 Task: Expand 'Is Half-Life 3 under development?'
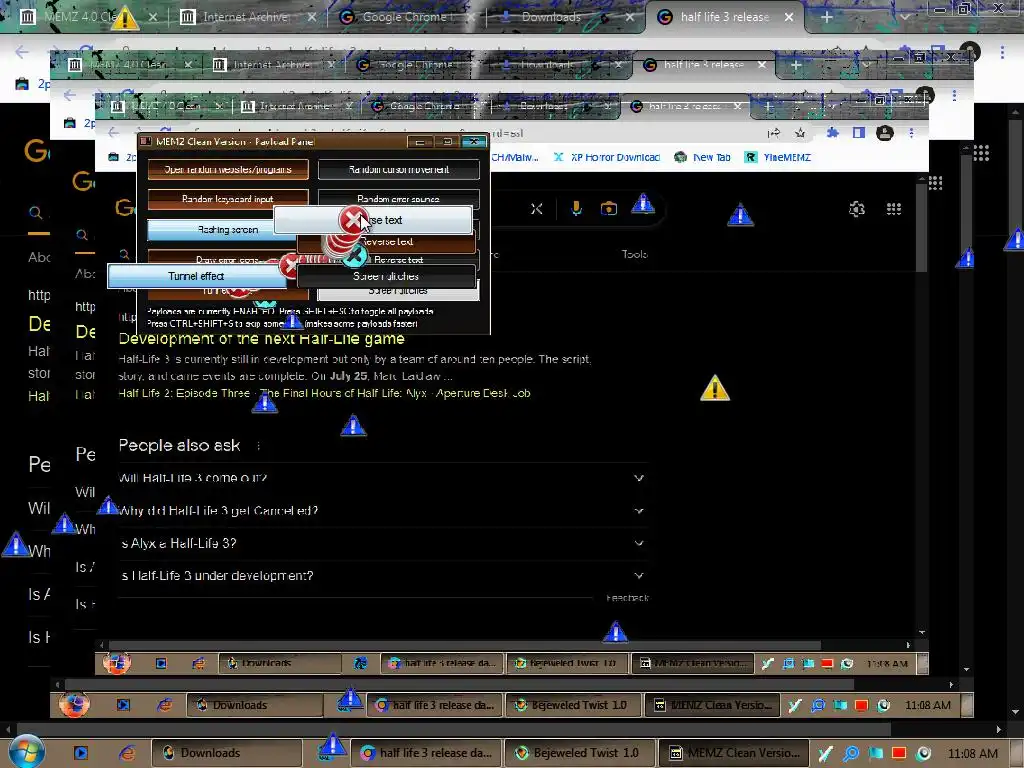point(383,575)
